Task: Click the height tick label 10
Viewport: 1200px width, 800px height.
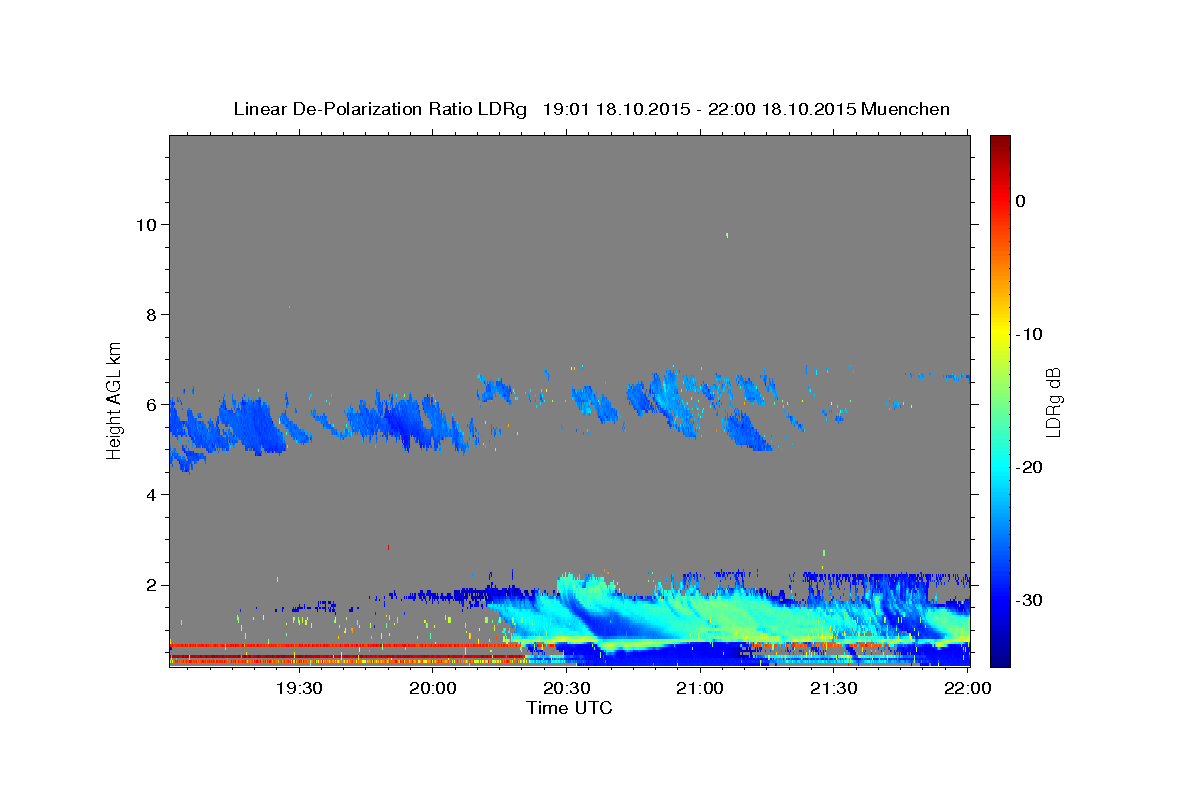Action: pyautogui.click(x=145, y=225)
